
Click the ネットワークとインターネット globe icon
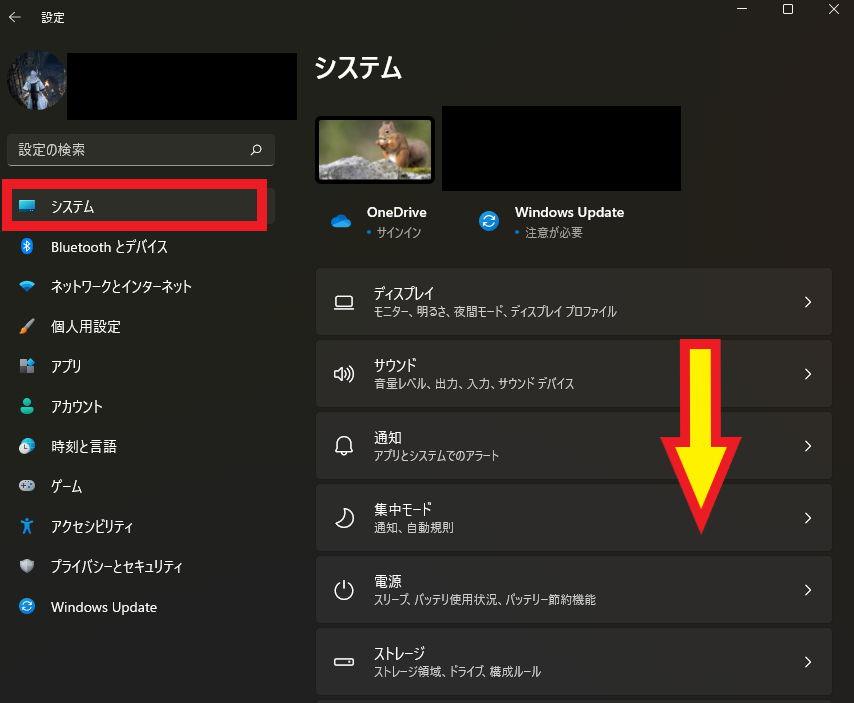[27, 287]
